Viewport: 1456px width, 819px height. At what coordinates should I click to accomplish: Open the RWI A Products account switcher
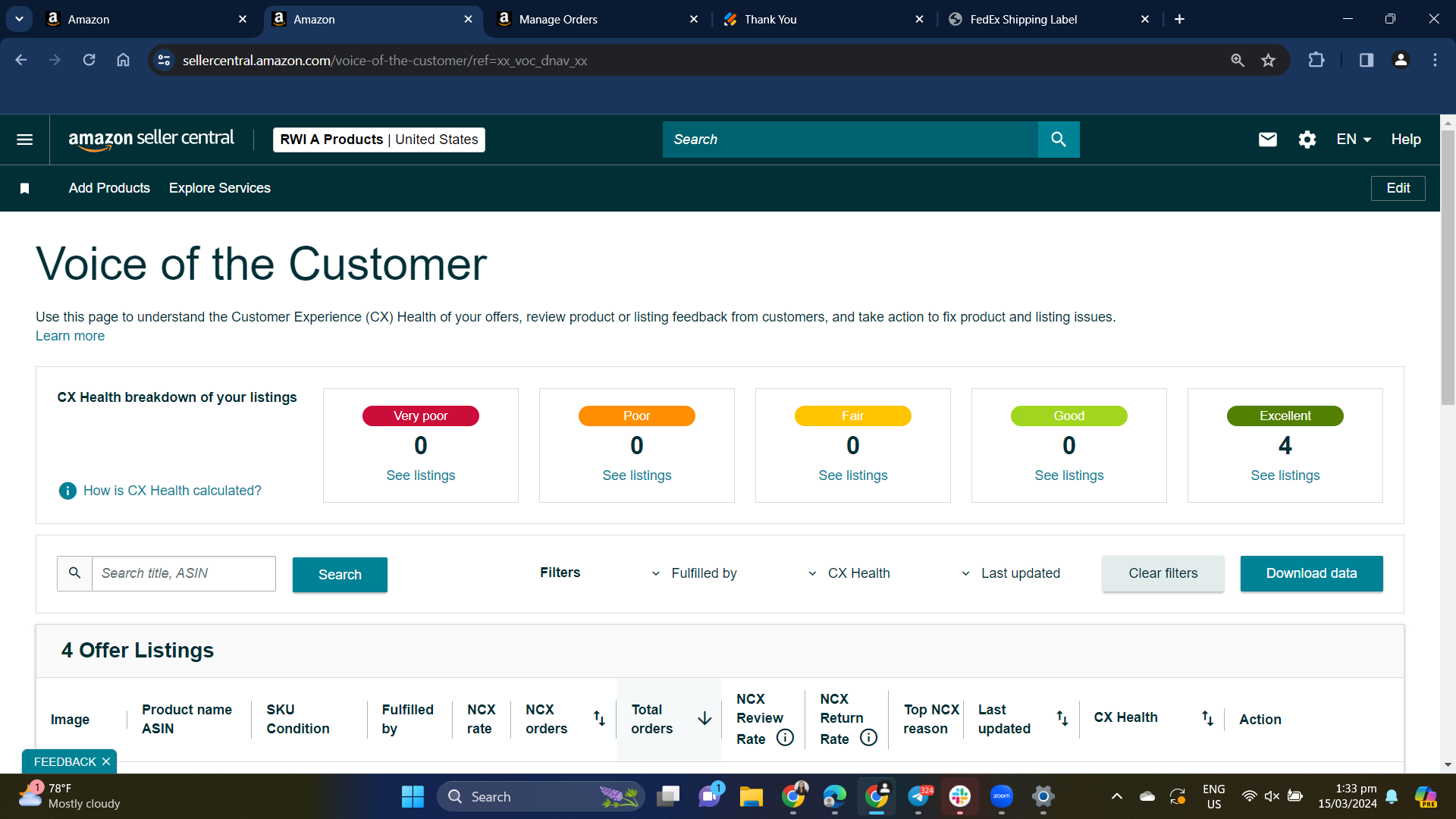[379, 140]
